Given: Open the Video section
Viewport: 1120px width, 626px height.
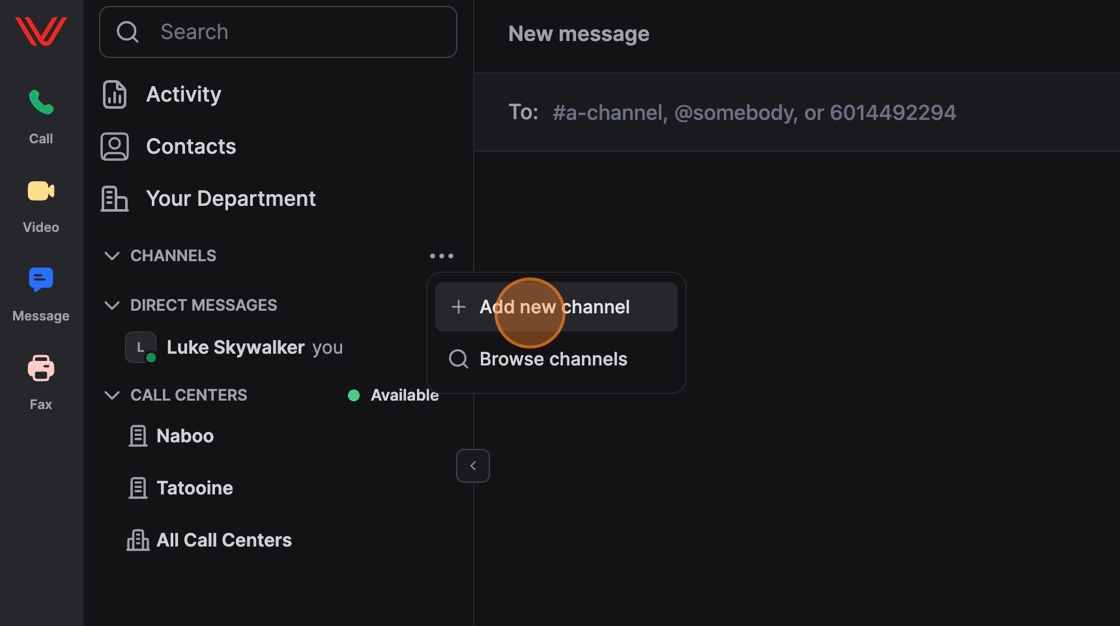Looking at the screenshot, I should click(41, 204).
